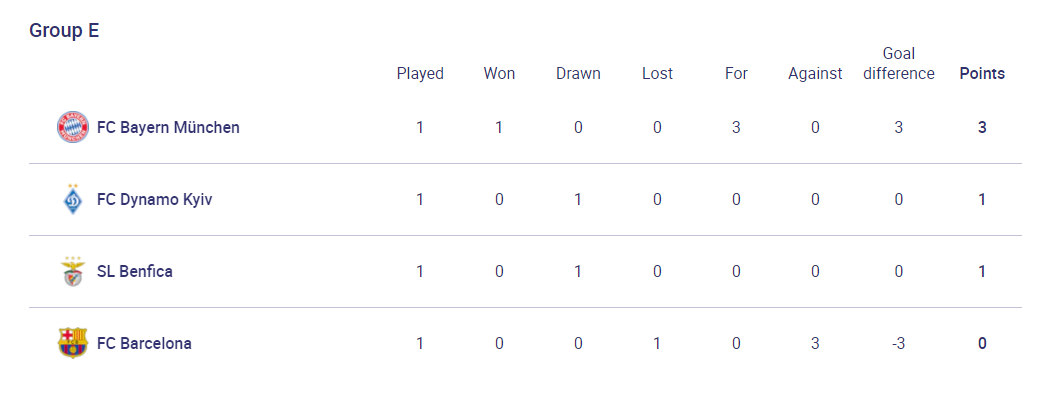Select the bold Points column header

pyautogui.click(x=982, y=73)
